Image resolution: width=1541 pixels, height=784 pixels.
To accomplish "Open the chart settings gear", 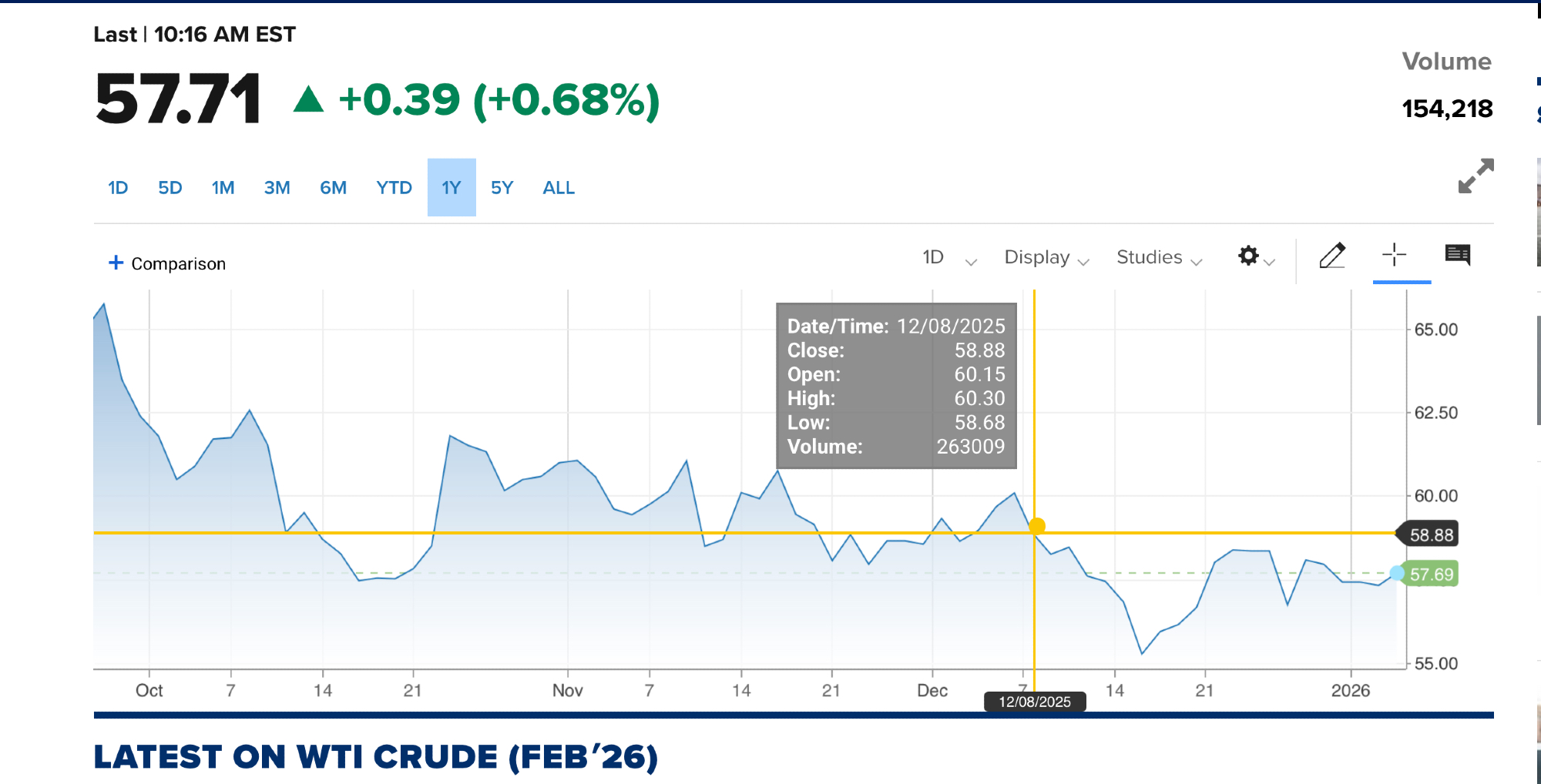I will (1249, 256).
